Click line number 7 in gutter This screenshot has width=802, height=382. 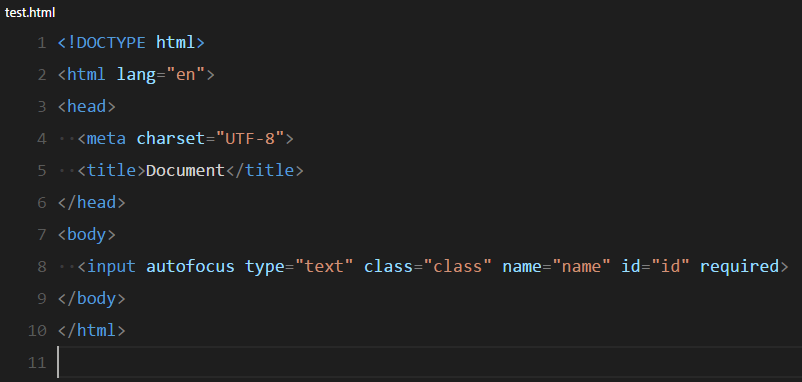pyautogui.click(x=42, y=235)
